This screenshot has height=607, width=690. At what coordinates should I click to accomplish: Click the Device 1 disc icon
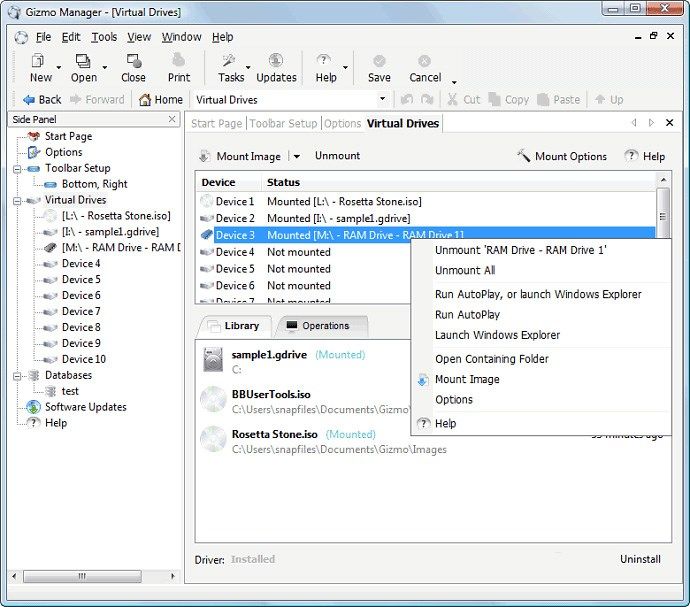coord(206,201)
